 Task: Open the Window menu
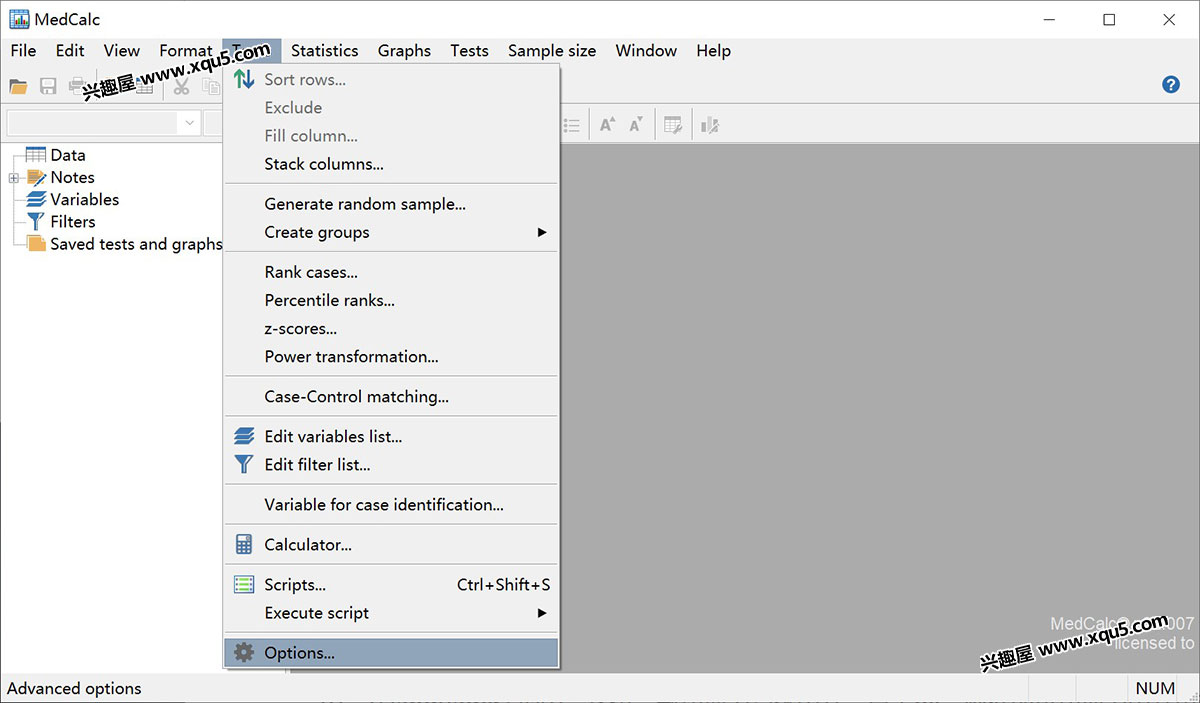(646, 51)
